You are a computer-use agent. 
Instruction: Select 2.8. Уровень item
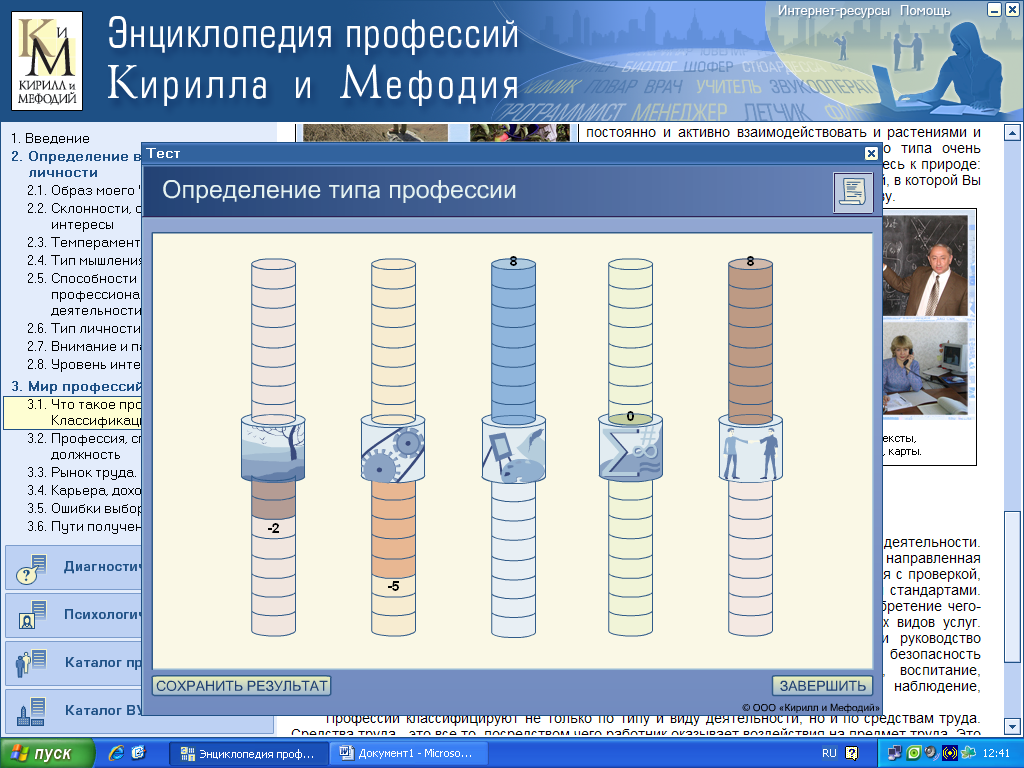84,364
